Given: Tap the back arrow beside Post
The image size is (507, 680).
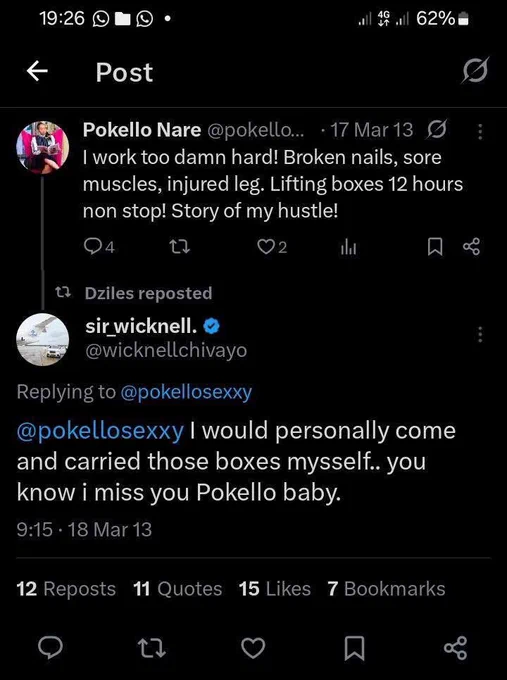Looking at the screenshot, I should point(37,71).
